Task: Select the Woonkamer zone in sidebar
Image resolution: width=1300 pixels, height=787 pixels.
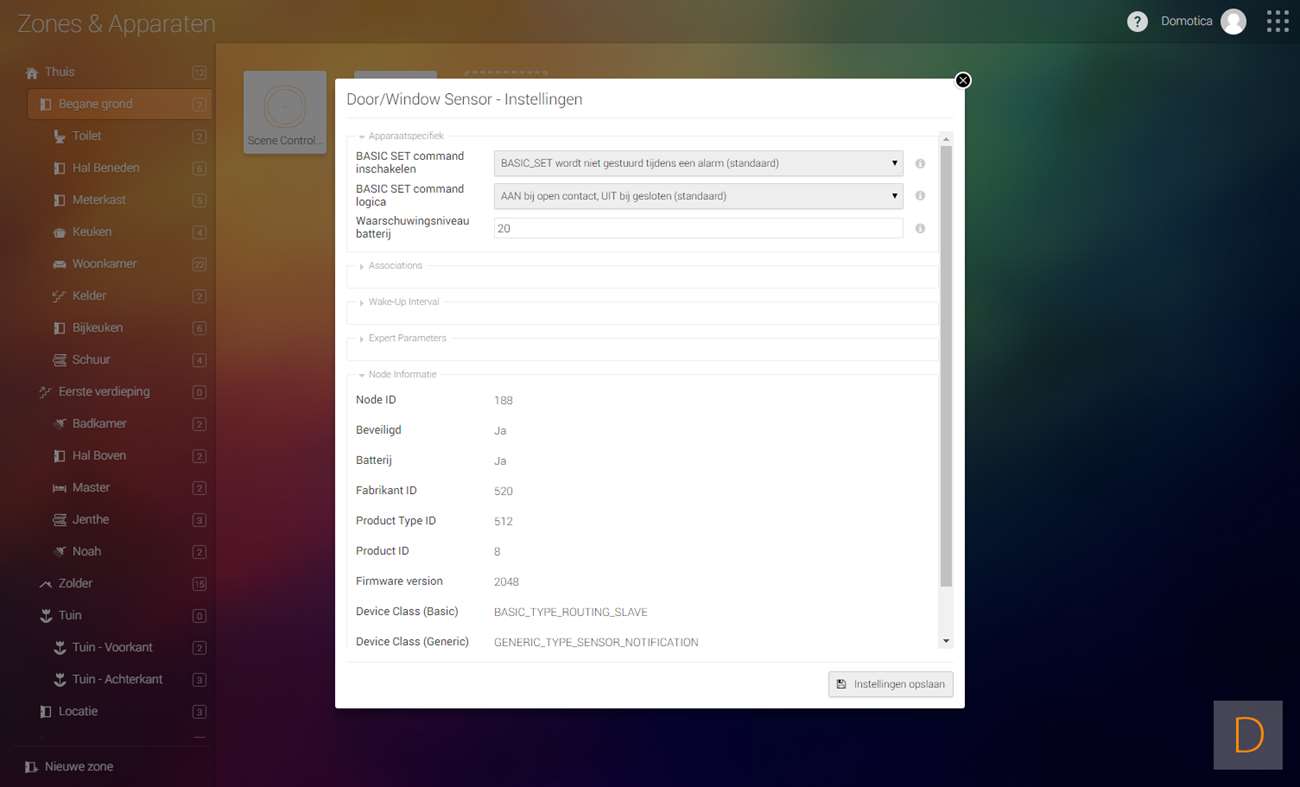Action: click(x=104, y=264)
